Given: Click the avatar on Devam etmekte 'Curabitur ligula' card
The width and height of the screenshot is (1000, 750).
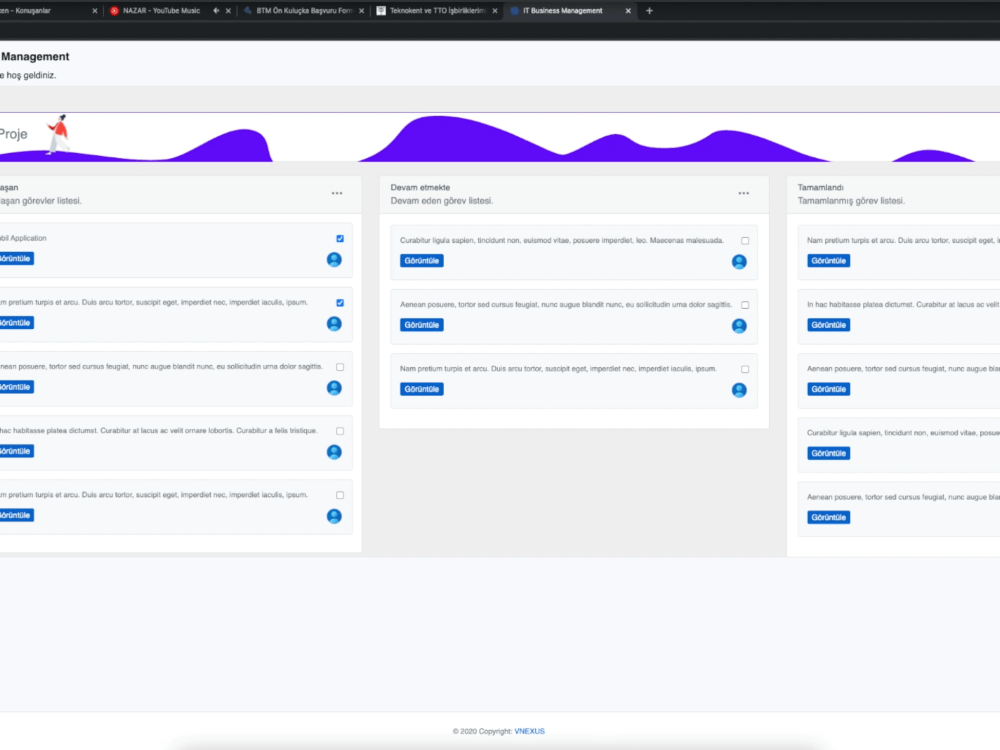Looking at the screenshot, I should [x=739, y=261].
